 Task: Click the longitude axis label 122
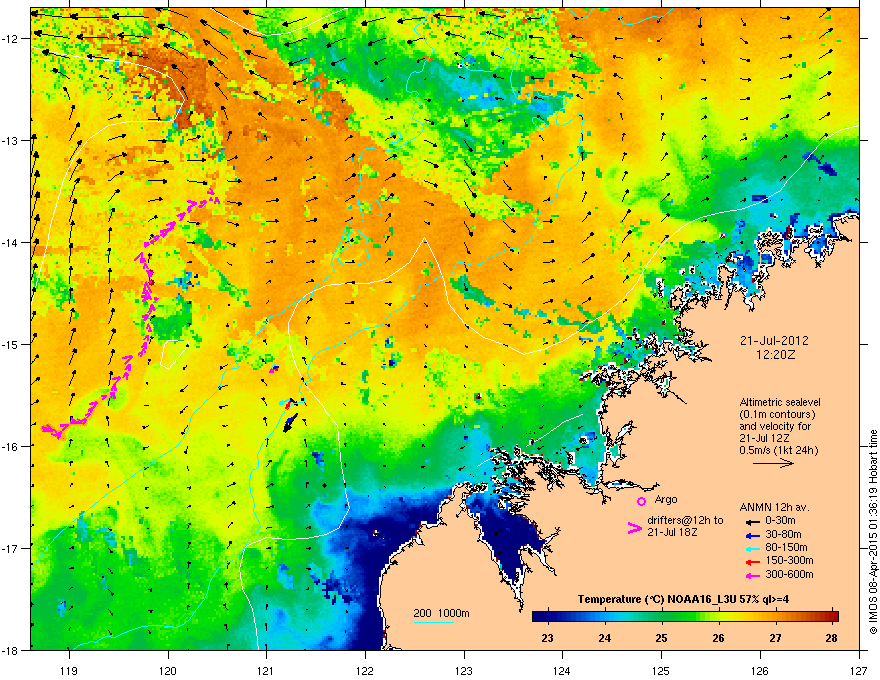click(x=365, y=670)
